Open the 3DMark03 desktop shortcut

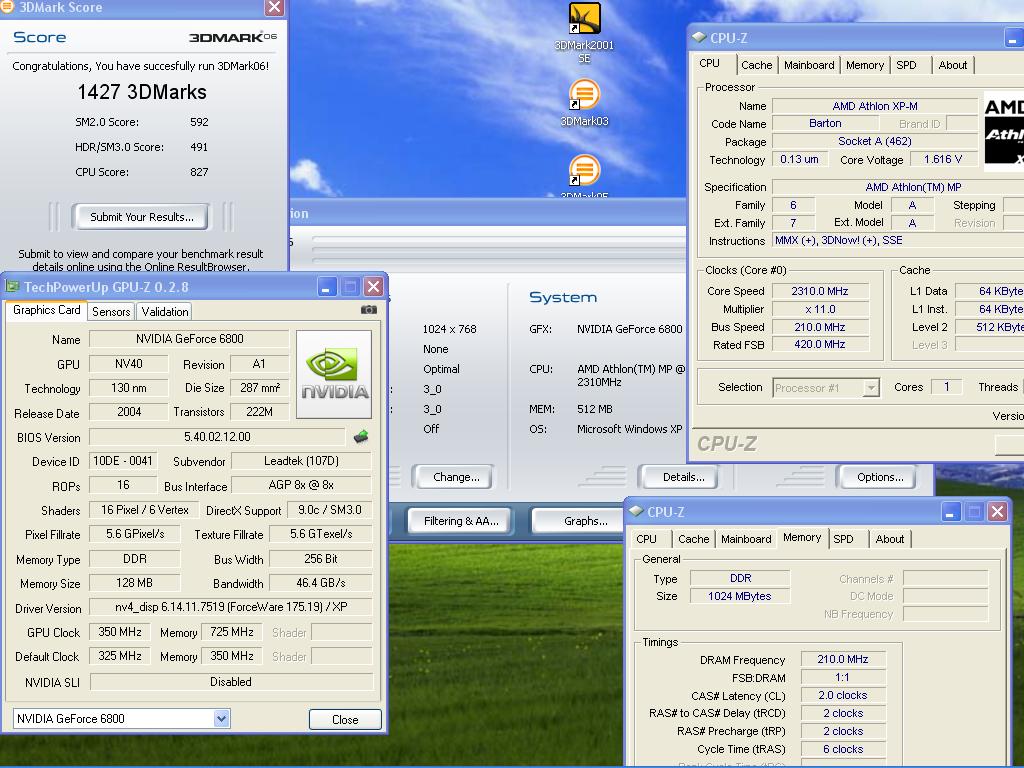(x=584, y=103)
